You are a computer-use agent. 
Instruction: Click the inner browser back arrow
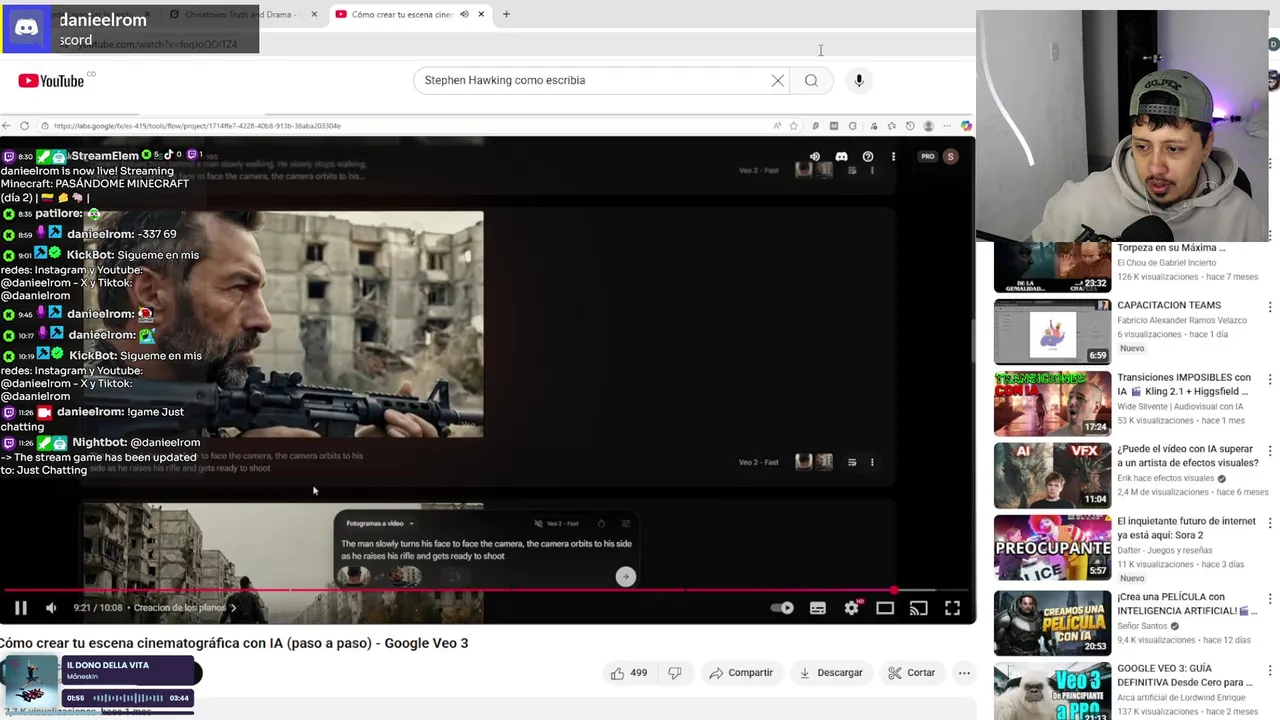7,126
